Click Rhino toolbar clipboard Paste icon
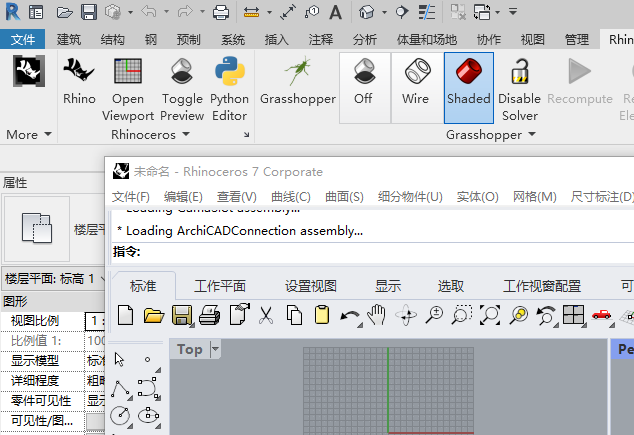 [x=322, y=315]
